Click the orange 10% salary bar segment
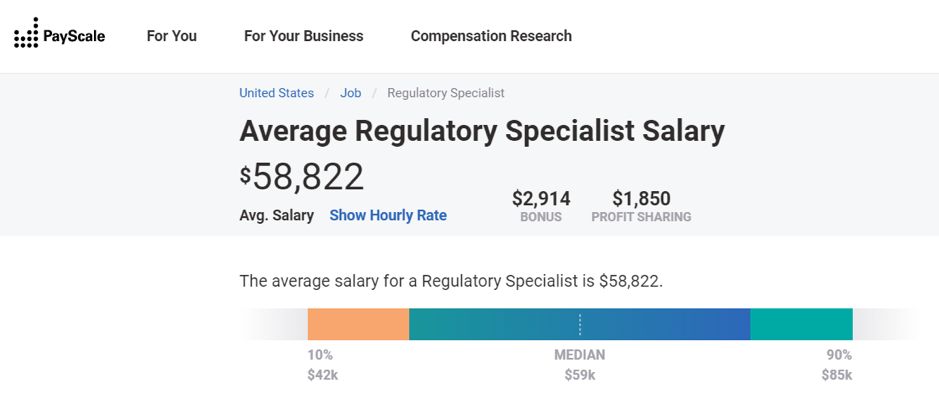Screen dimensions: 939x397 tap(358, 324)
